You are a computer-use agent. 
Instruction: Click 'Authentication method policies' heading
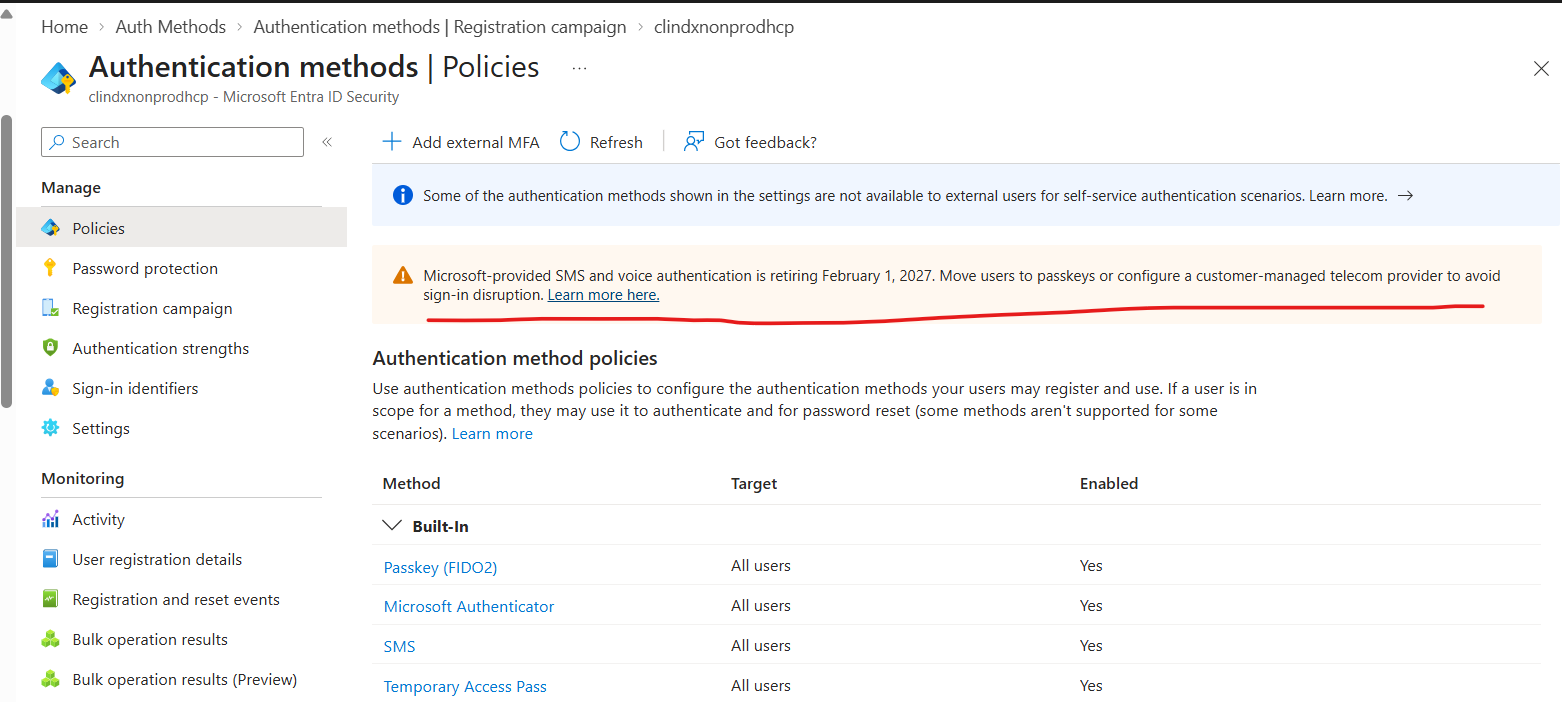click(x=515, y=358)
